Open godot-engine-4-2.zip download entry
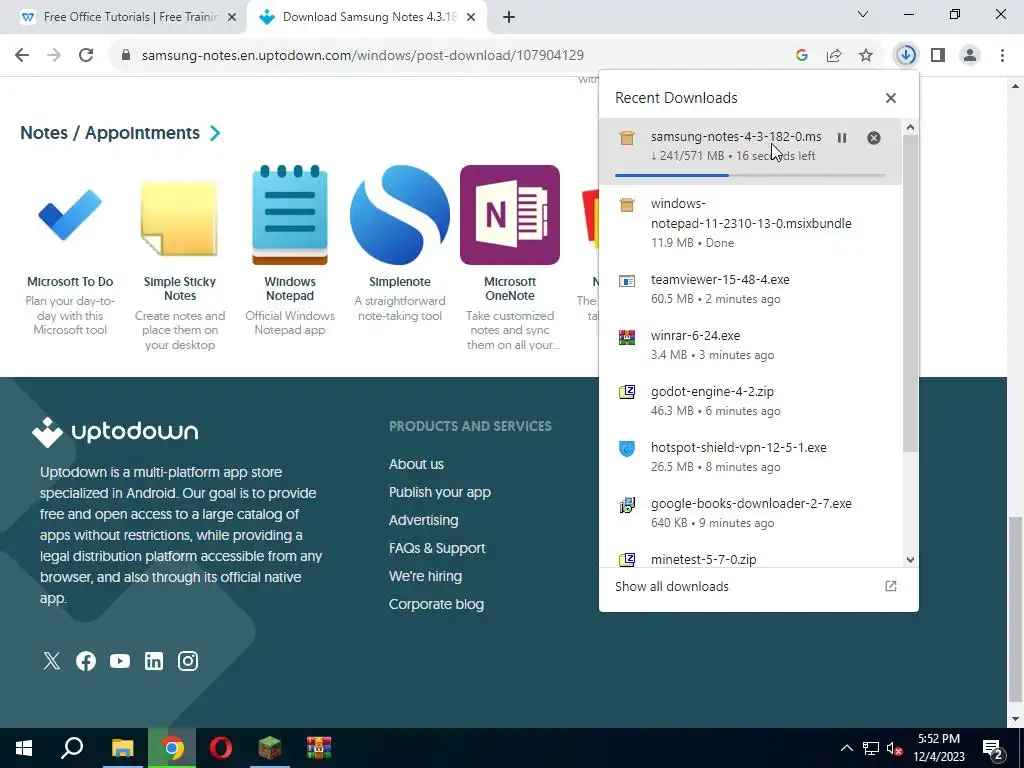Image resolution: width=1024 pixels, height=768 pixels. [x=751, y=401]
